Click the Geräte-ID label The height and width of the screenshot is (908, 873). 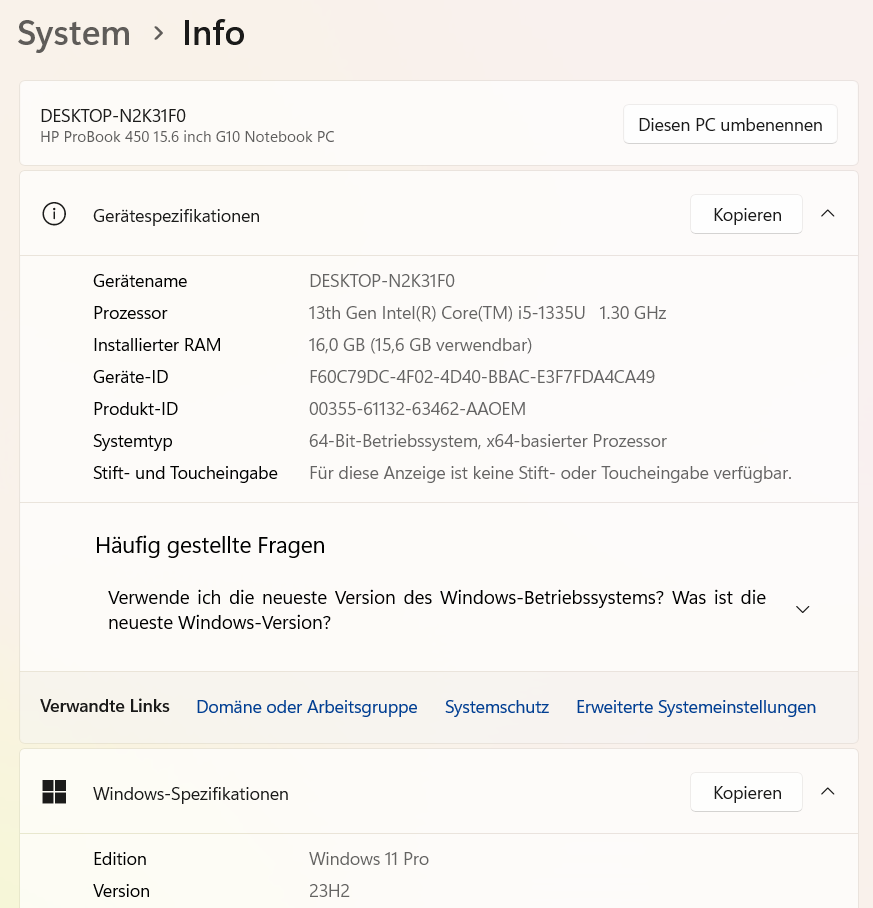pyautogui.click(x=131, y=377)
